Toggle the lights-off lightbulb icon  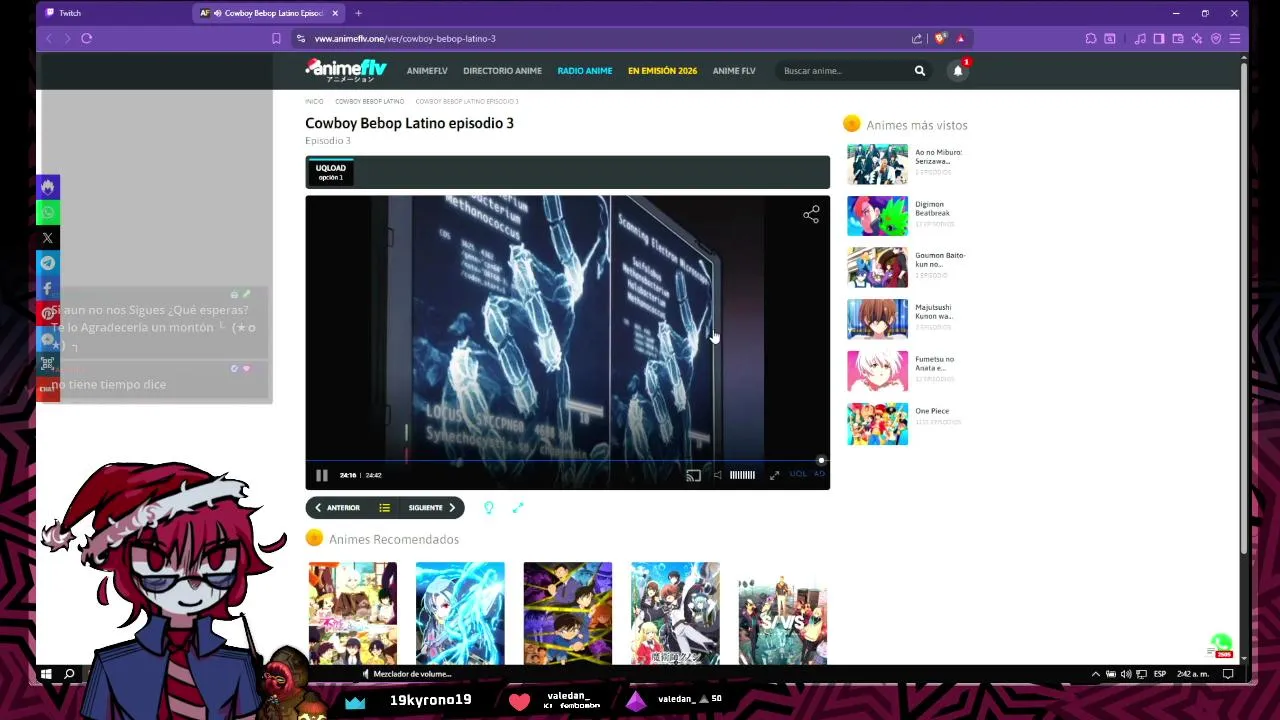pyautogui.click(x=489, y=508)
